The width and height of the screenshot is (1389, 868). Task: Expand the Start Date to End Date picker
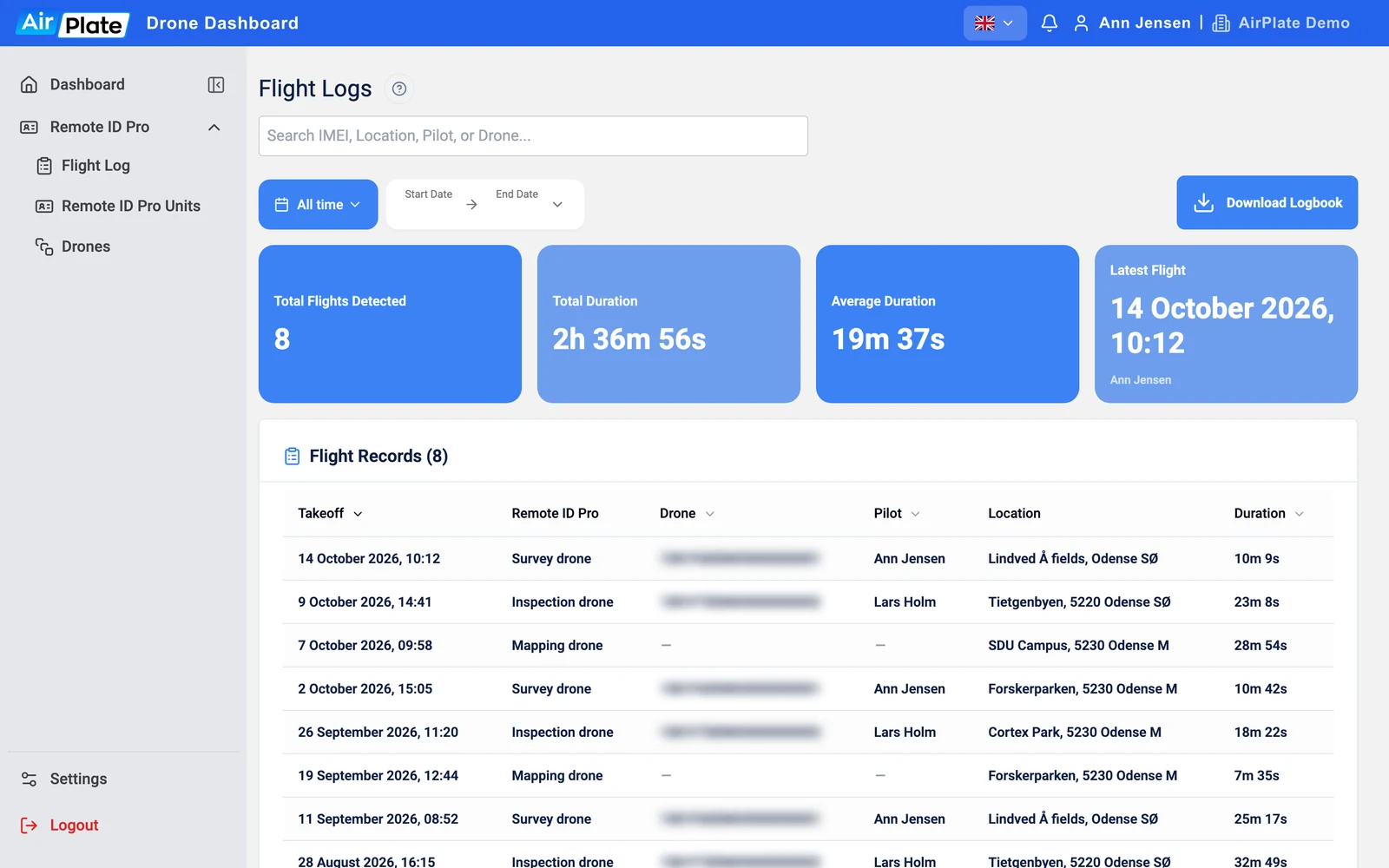pos(484,205)
